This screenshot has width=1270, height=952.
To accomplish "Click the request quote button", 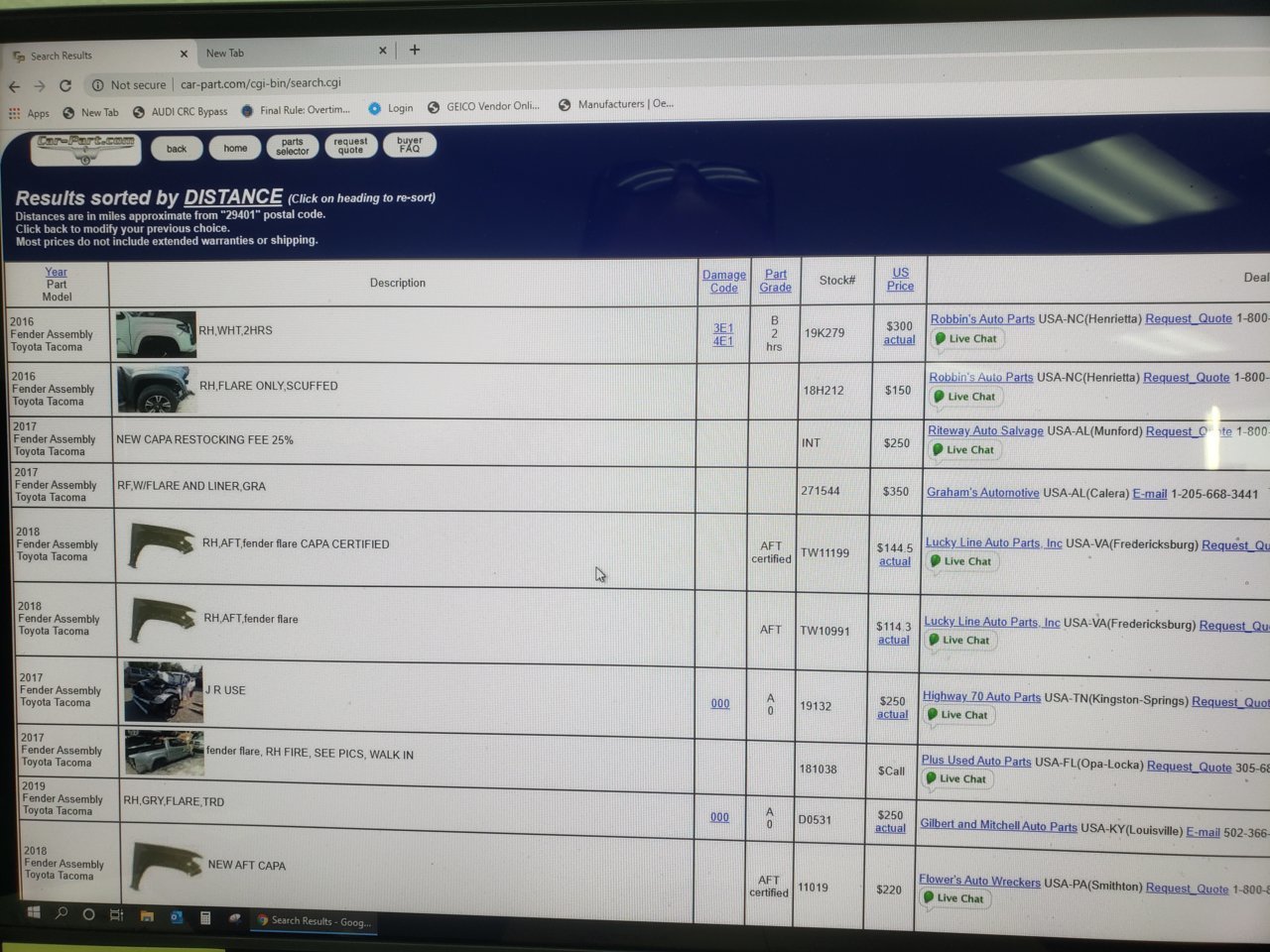I will pyautogui.click(x=350, y=146).
